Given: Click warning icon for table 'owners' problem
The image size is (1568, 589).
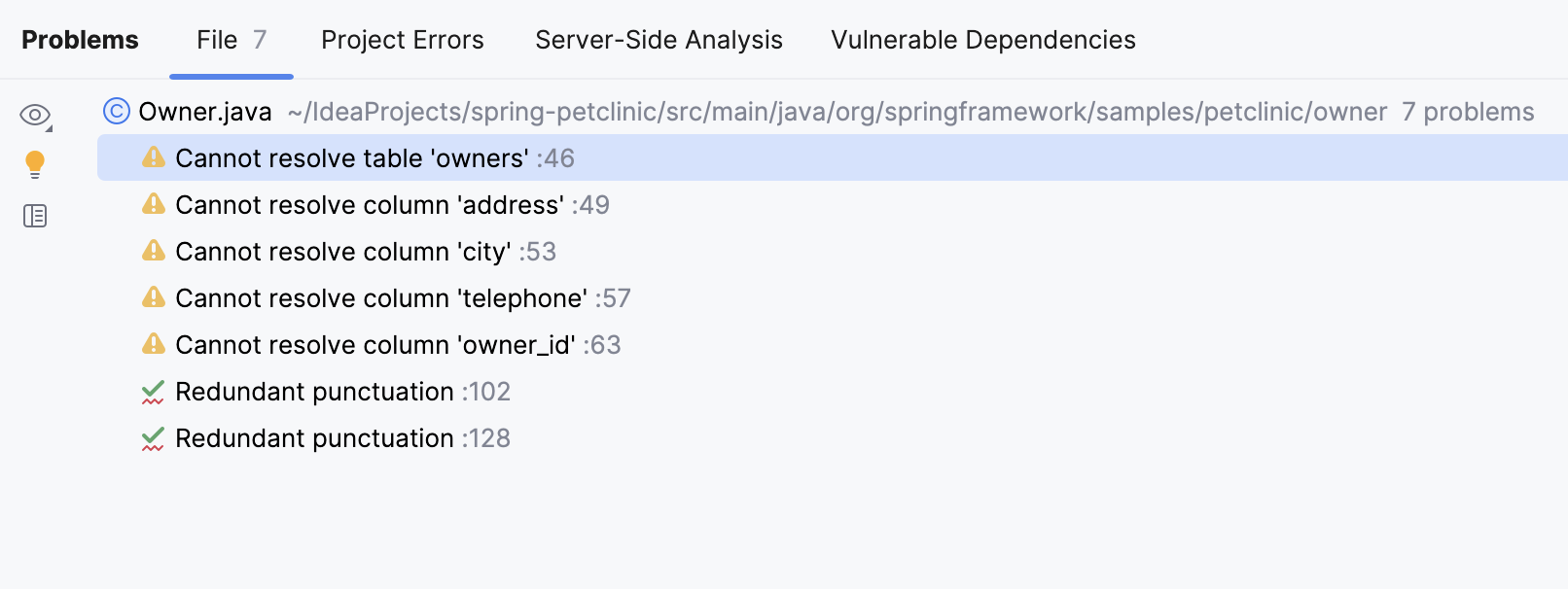Looking at the screenshot, I should point(154,157).
